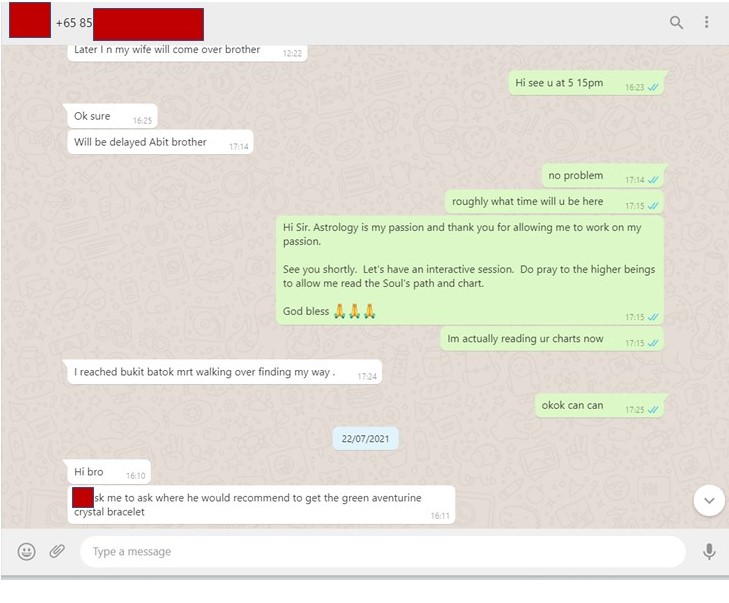729x603 pixels.
Task: Click the Type a message field
Action: tap(383, 551)
